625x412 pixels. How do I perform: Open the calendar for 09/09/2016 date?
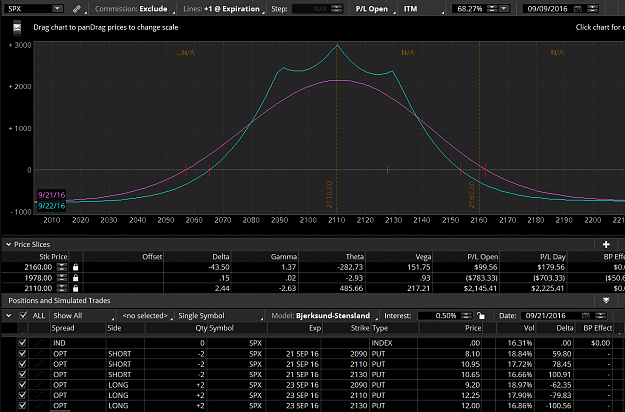[578, 9]
